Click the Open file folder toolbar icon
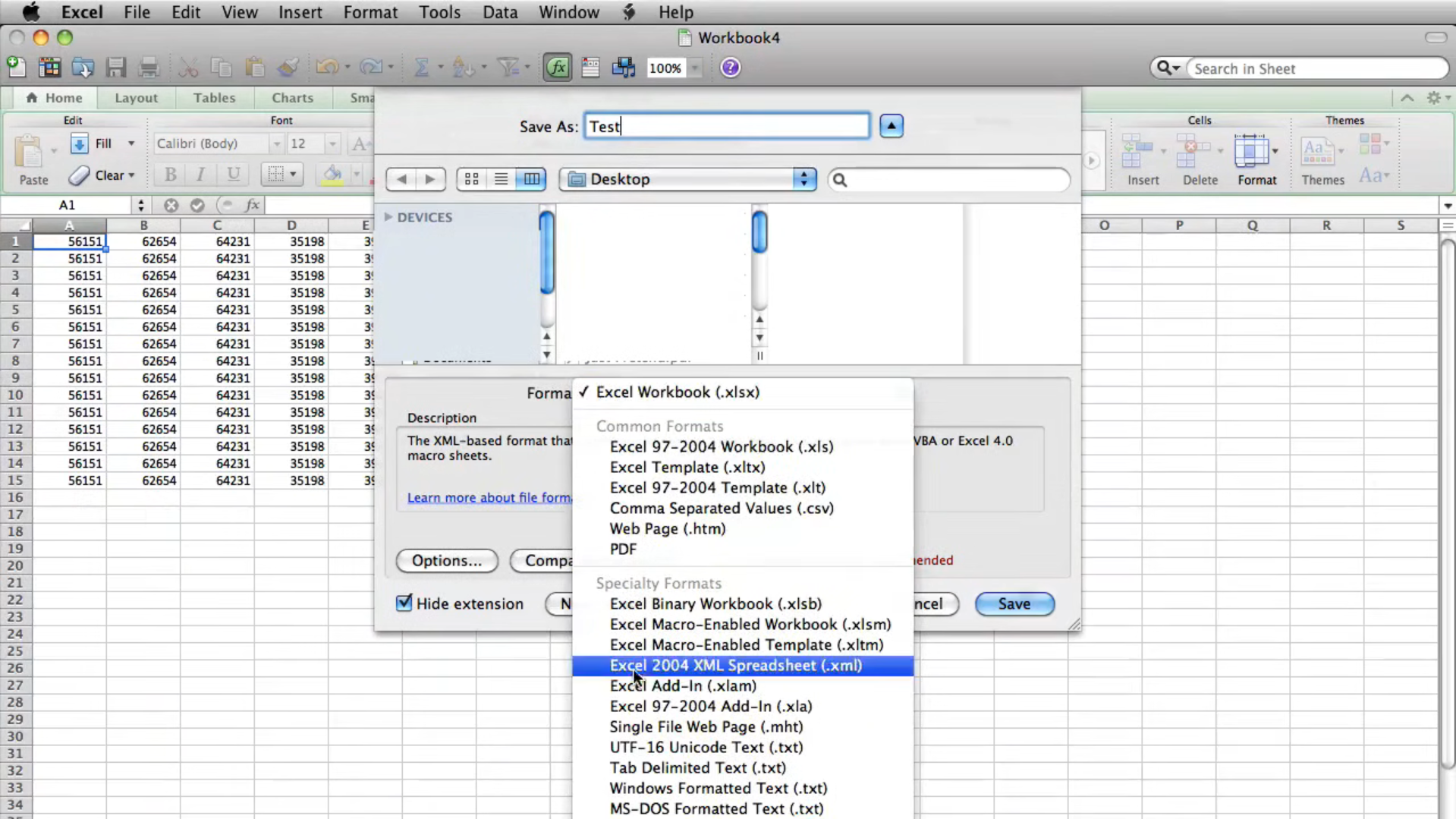 click(x=83, y=68)
